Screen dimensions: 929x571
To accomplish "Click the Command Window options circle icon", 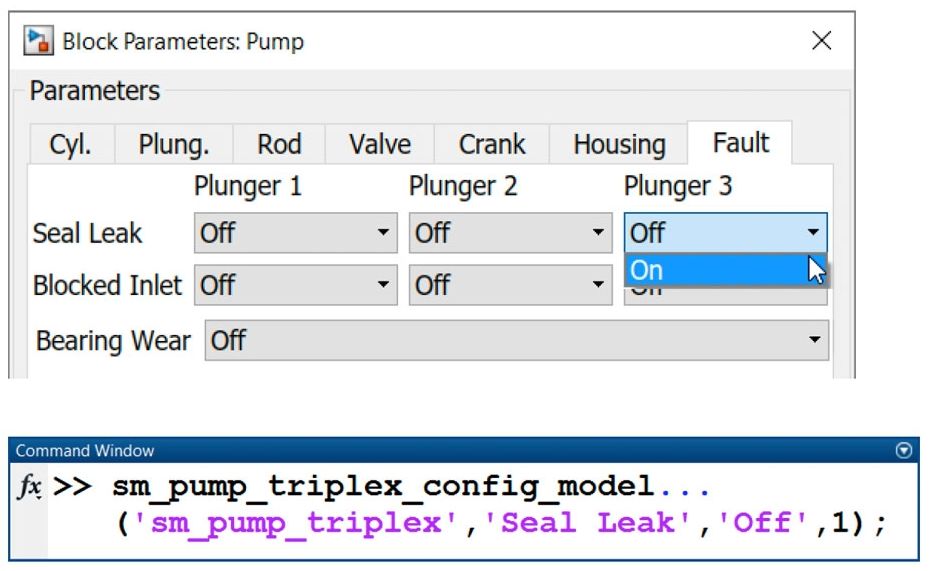I will (904, 451).
